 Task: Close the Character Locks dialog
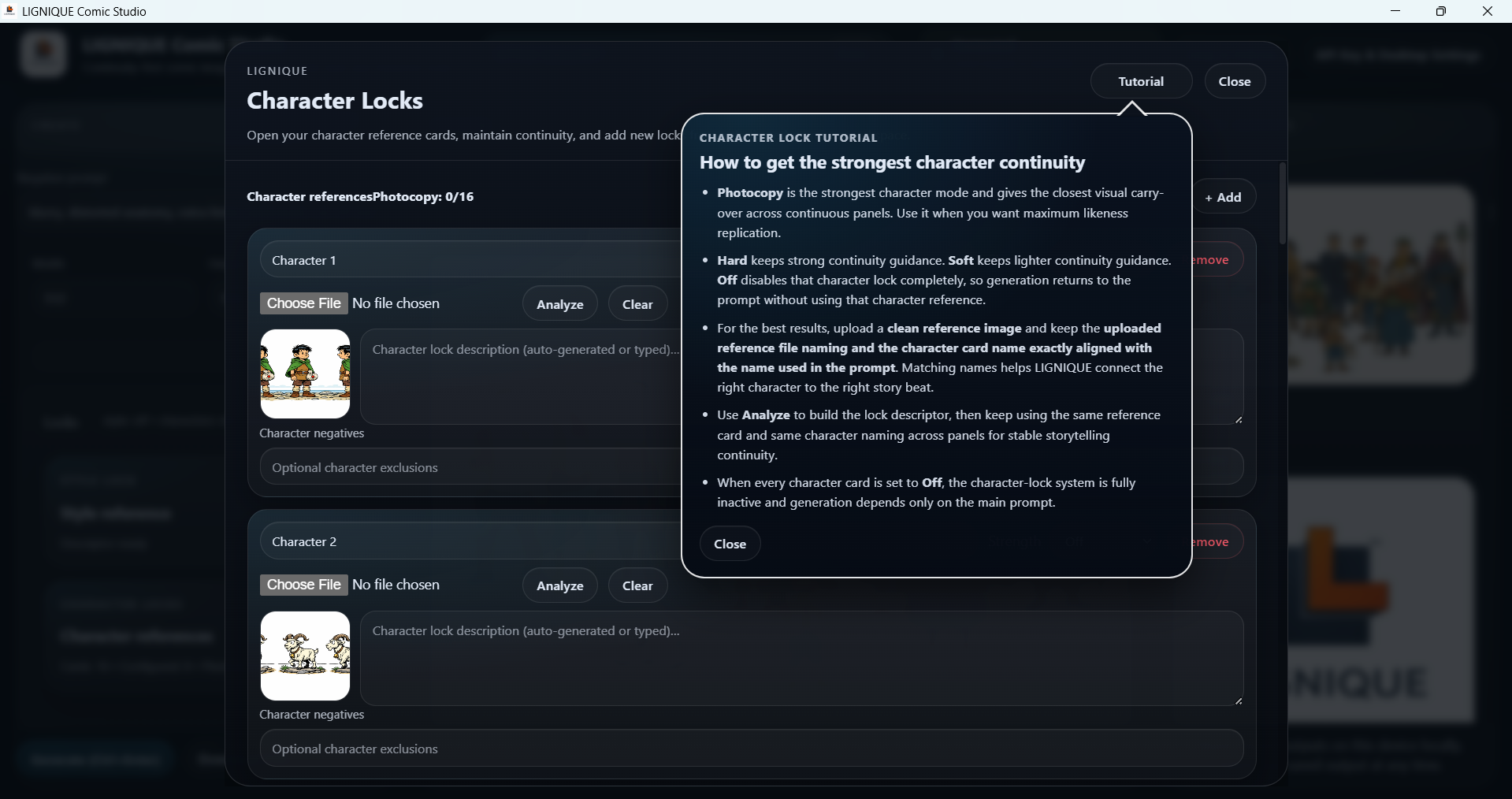1235,81
